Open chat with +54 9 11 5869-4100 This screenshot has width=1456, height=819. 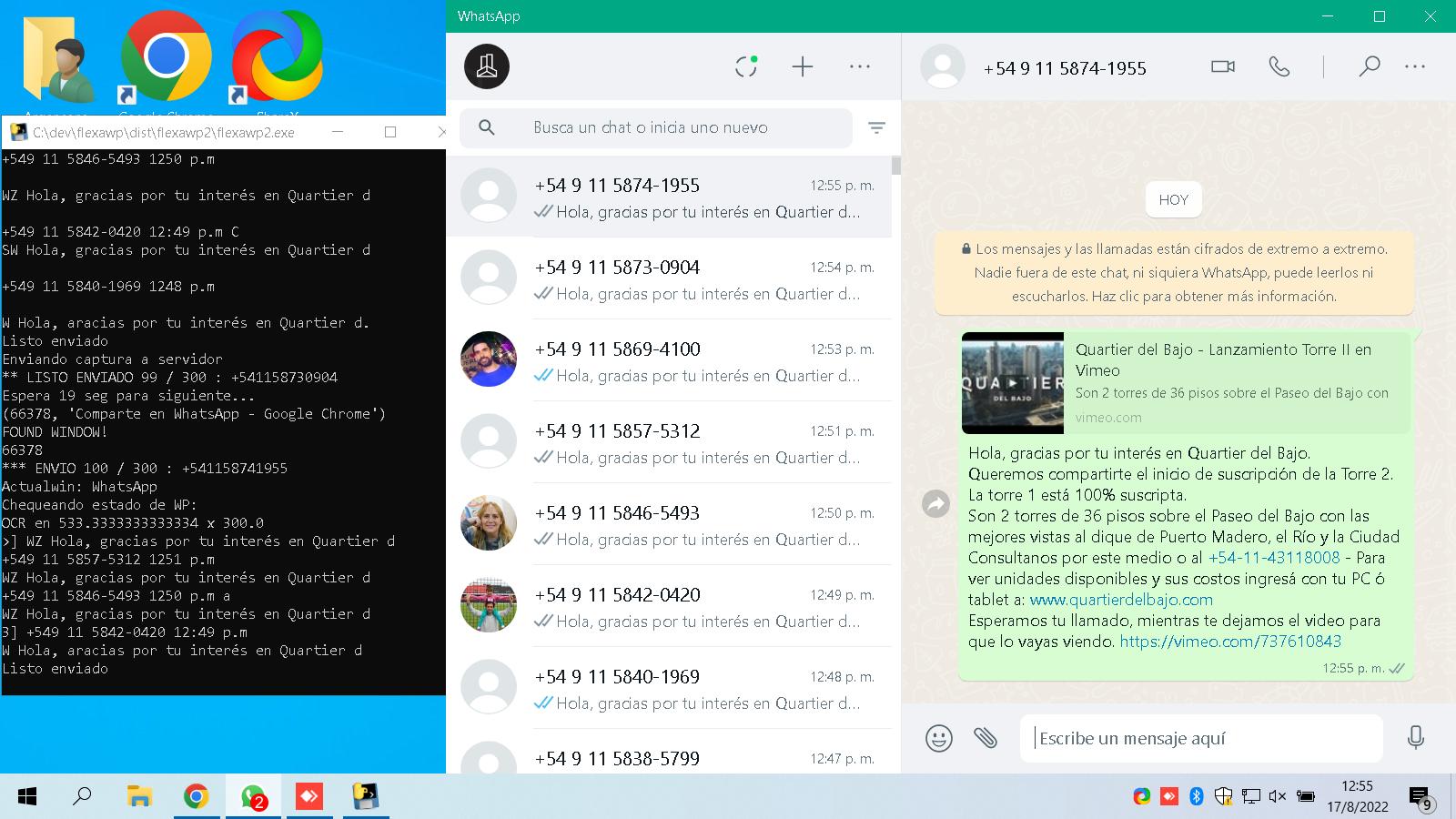point(669,360)
